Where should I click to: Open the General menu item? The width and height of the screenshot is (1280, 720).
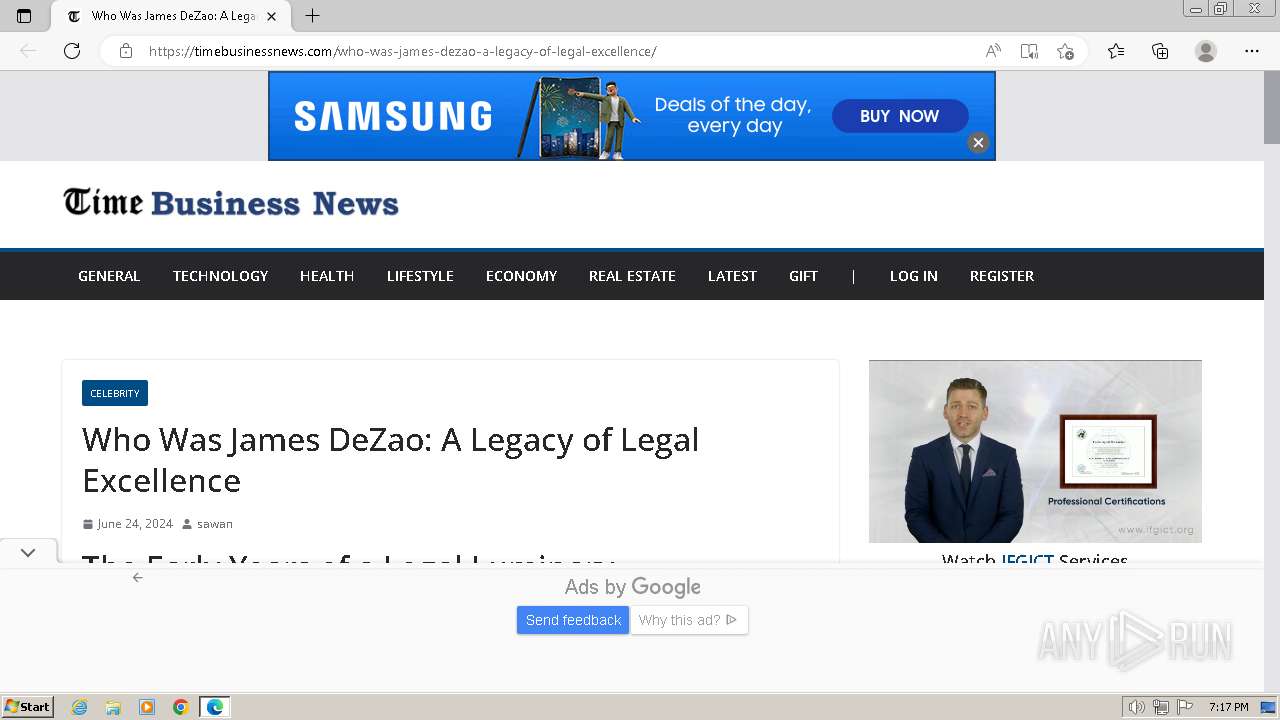click(x=109, y=276)
